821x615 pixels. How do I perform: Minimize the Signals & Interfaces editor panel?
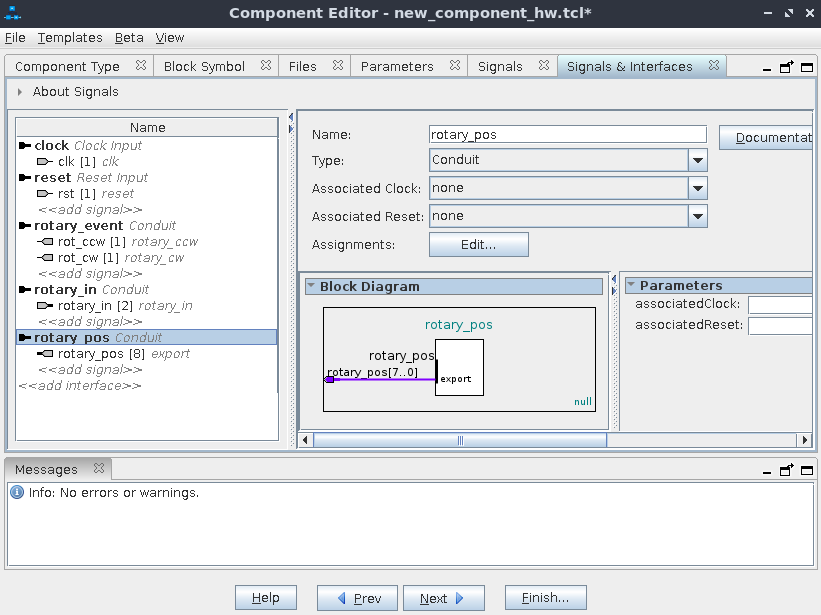767,67
